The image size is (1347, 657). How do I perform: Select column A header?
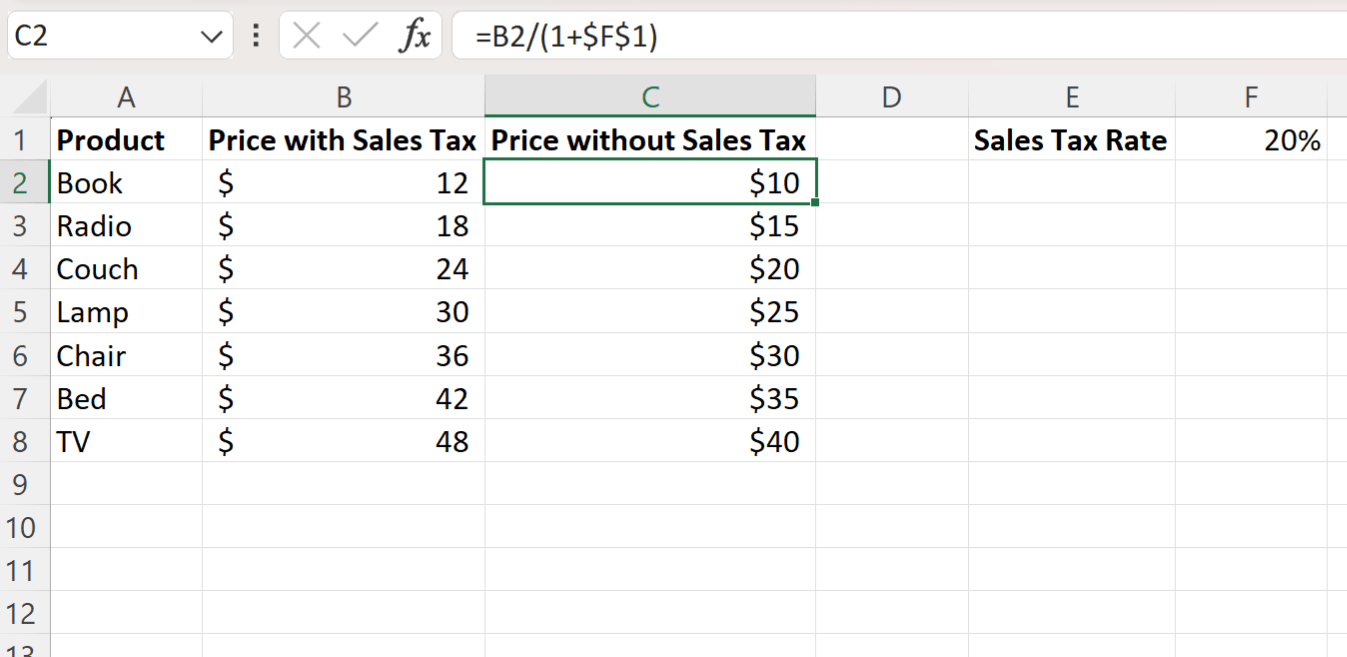pos(126,97)
